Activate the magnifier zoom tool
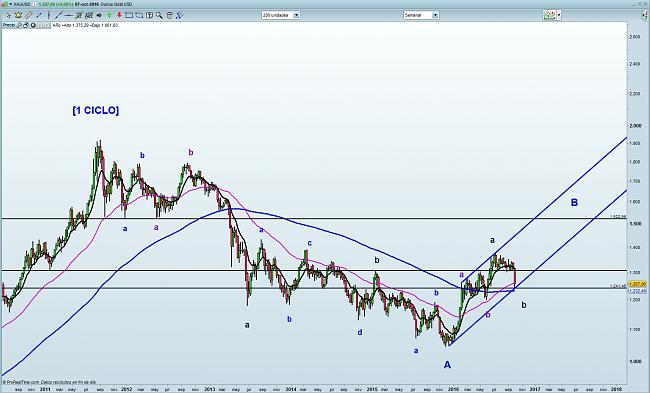The width and height of the screenshot is (650, 393). click(x=159, y=16)
